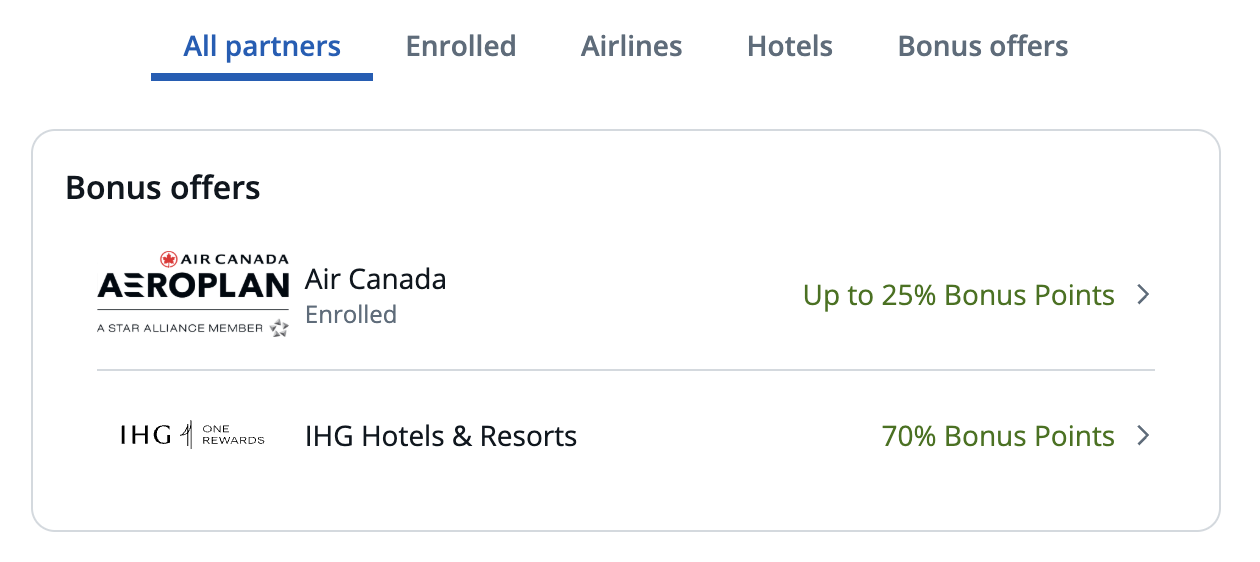The height and width of the screenshot is (562, 1260).
Task: View the '70% Bonus Points' offer
Action: point(998,436)
